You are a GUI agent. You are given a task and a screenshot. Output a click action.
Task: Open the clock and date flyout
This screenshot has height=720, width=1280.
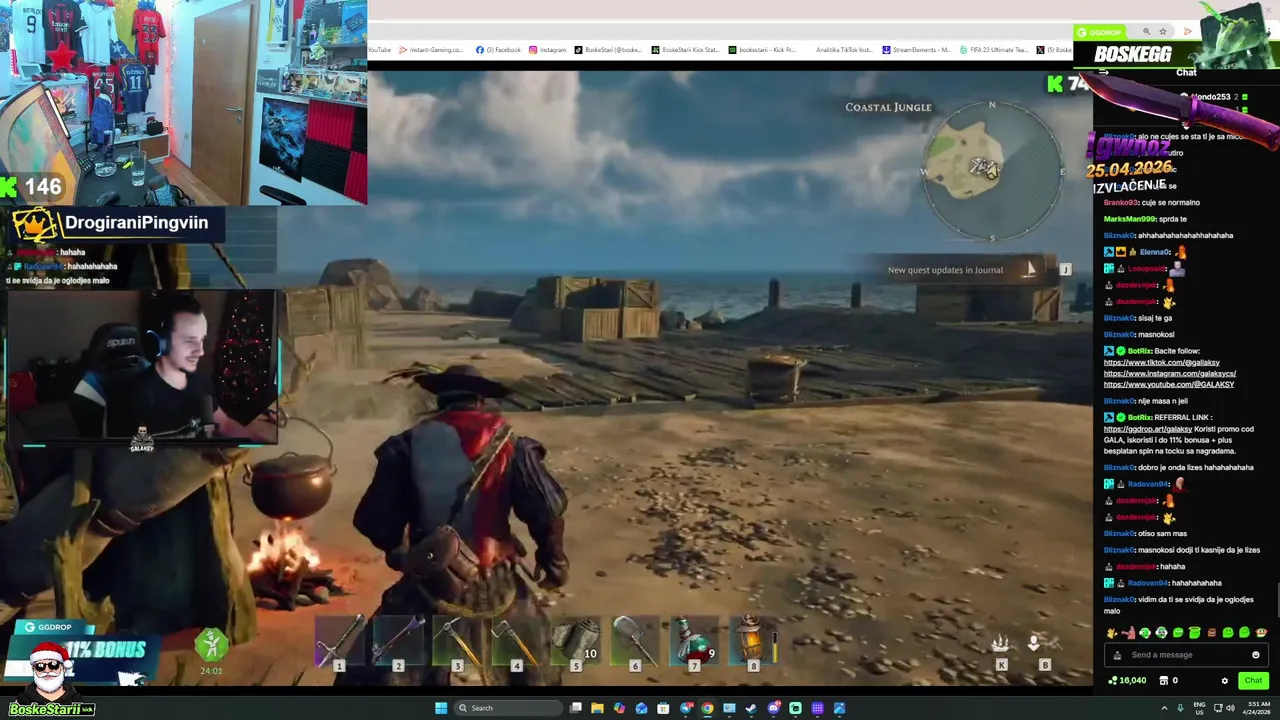tap(1258, 708)
